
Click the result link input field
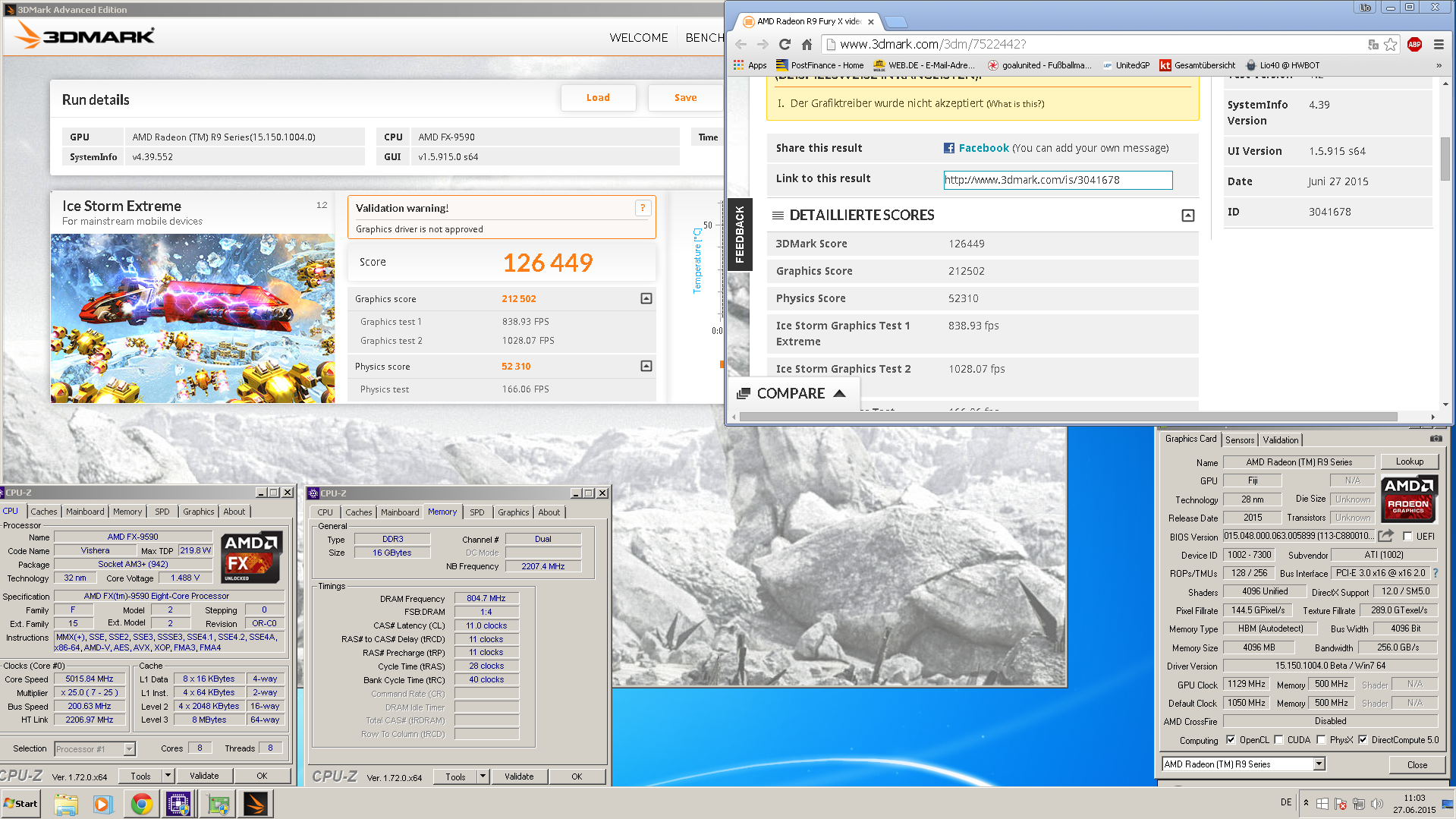1058,180
